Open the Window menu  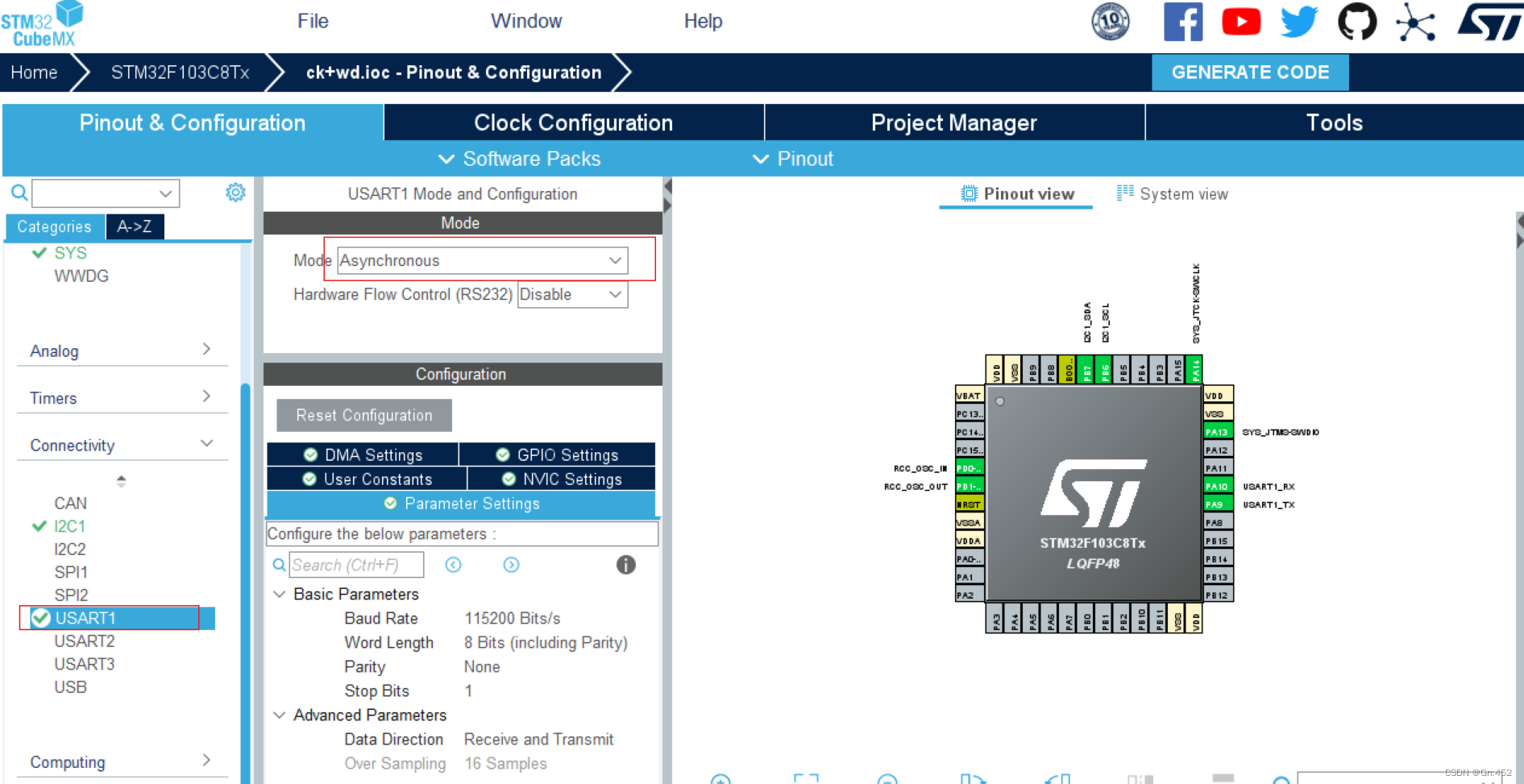[526, 21]
